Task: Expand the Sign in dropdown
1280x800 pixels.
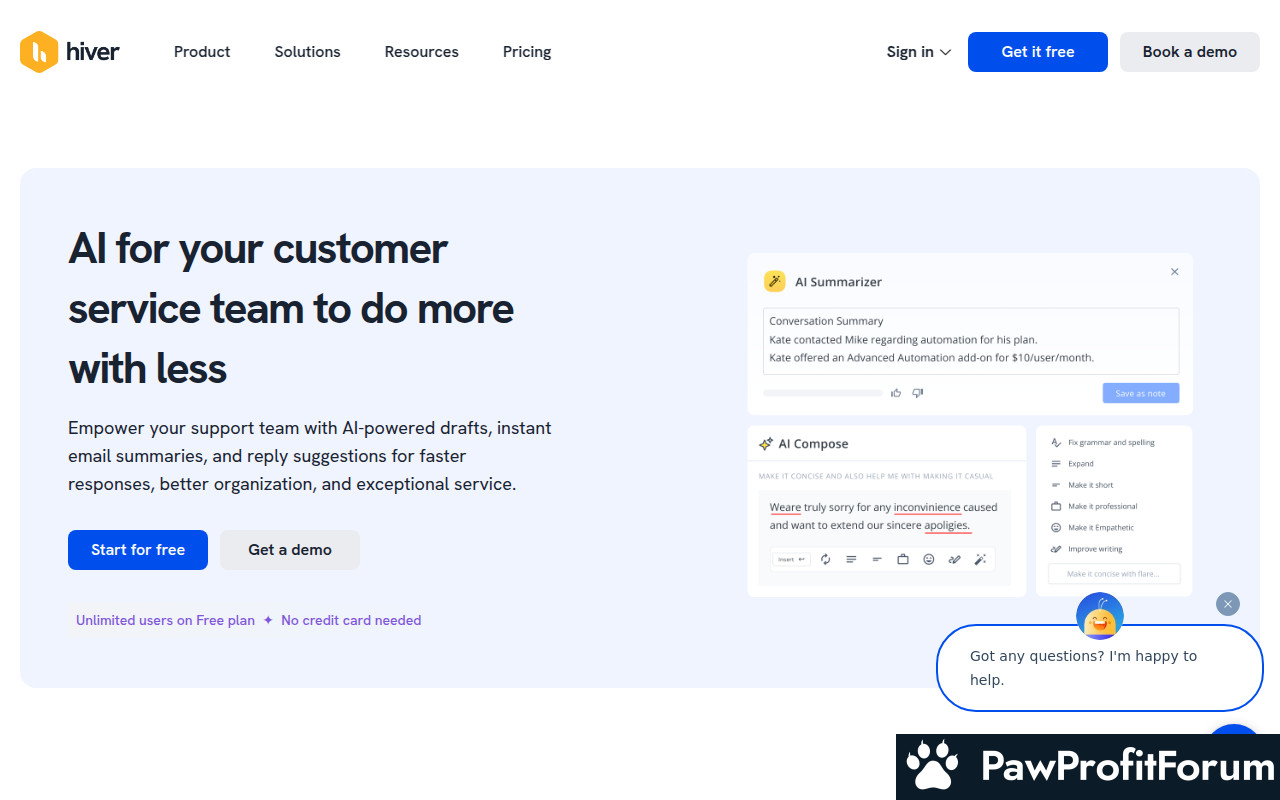Action: 919,52
